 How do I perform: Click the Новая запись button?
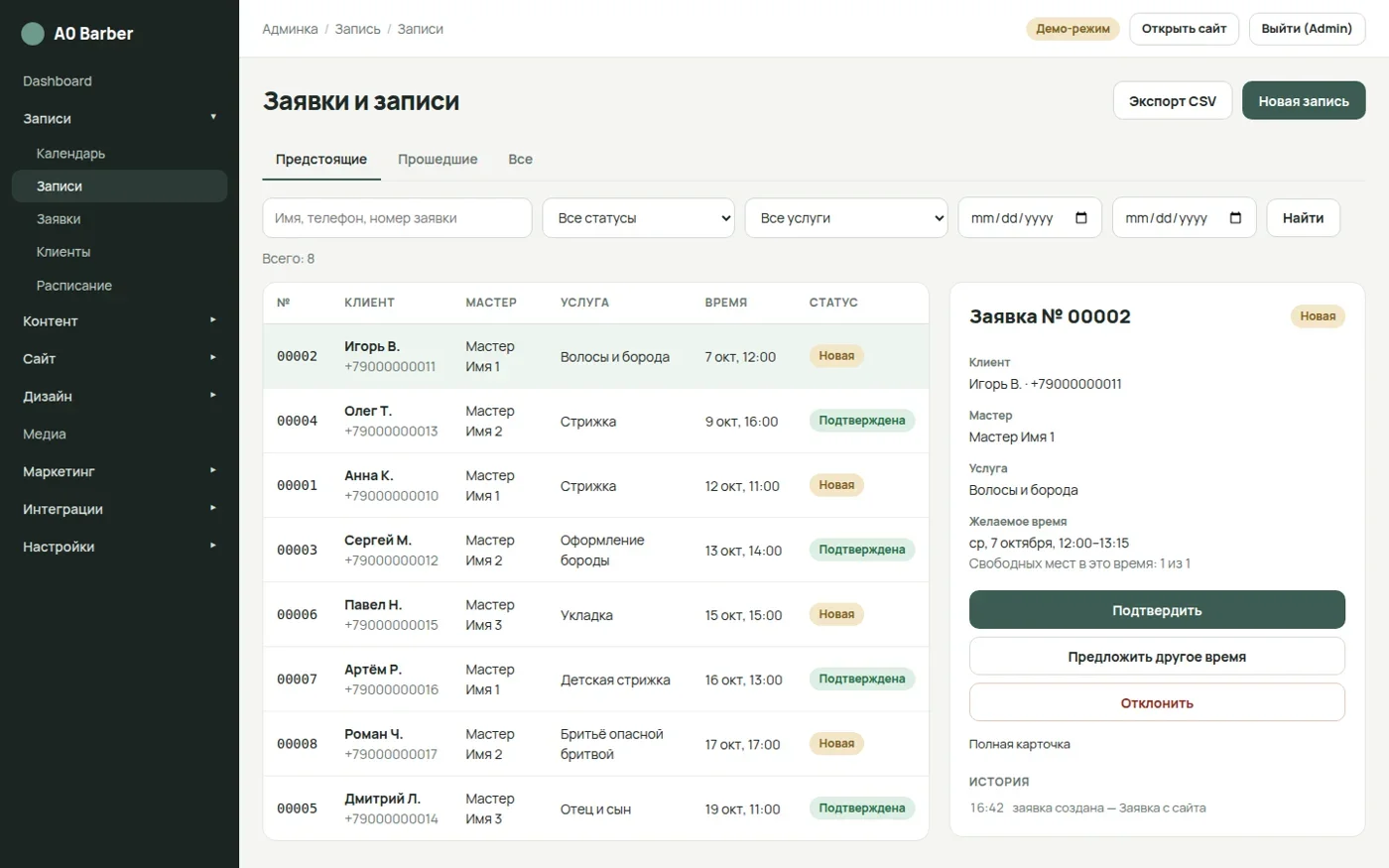tap(1304, 101)
